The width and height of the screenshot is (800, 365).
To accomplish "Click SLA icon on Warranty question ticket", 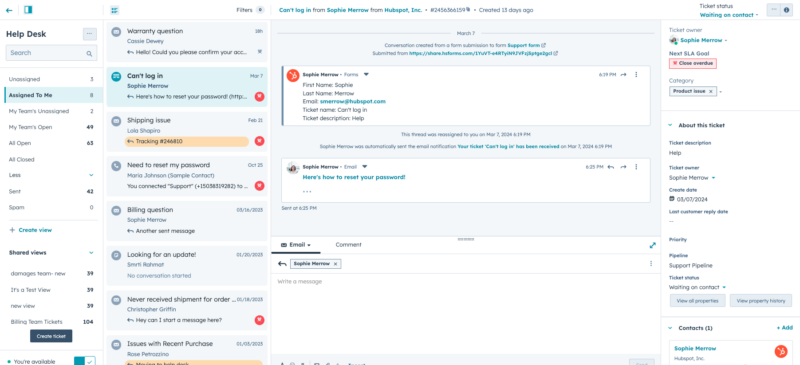I will 260,52.
